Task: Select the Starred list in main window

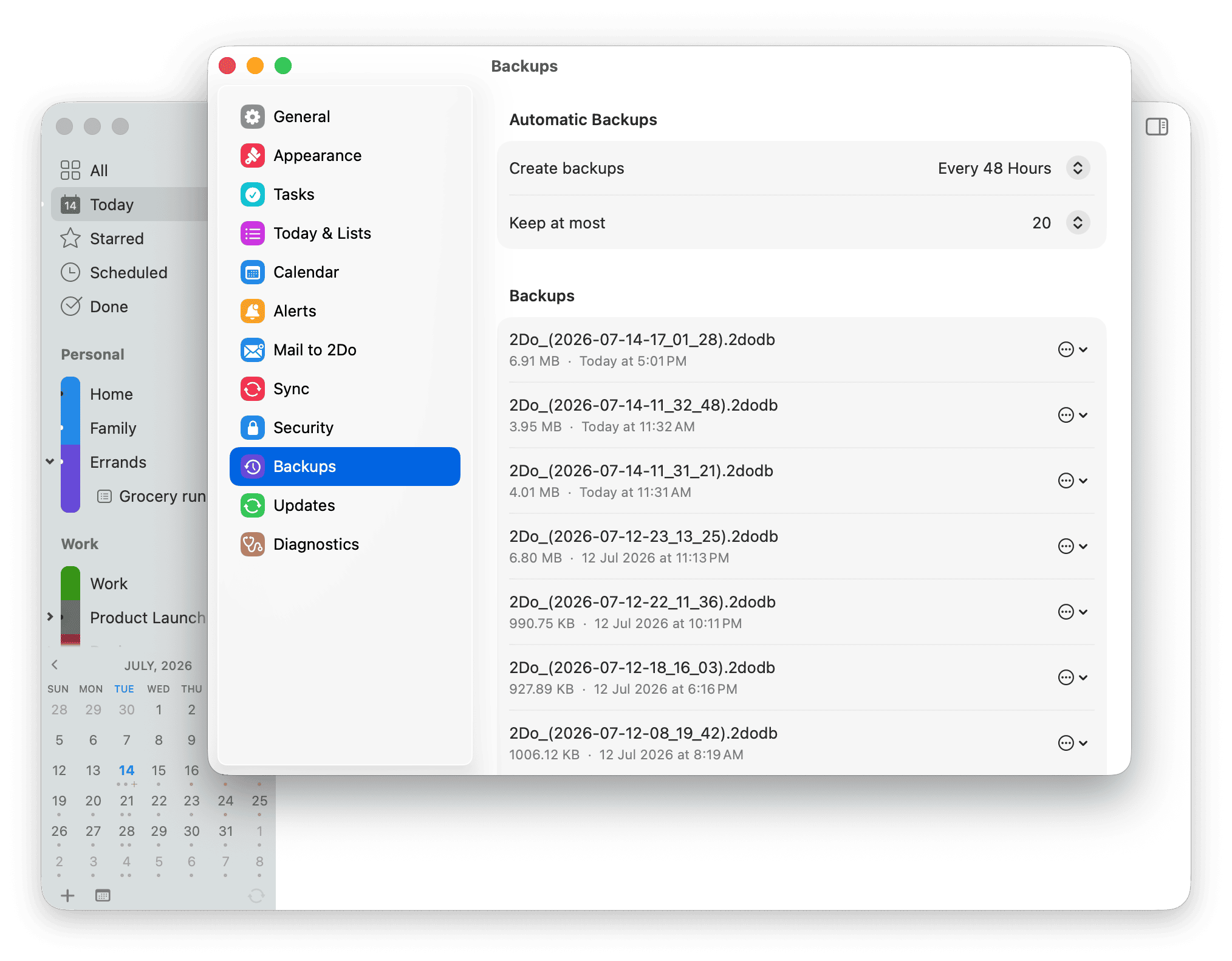Action: [x=129, y=239]
